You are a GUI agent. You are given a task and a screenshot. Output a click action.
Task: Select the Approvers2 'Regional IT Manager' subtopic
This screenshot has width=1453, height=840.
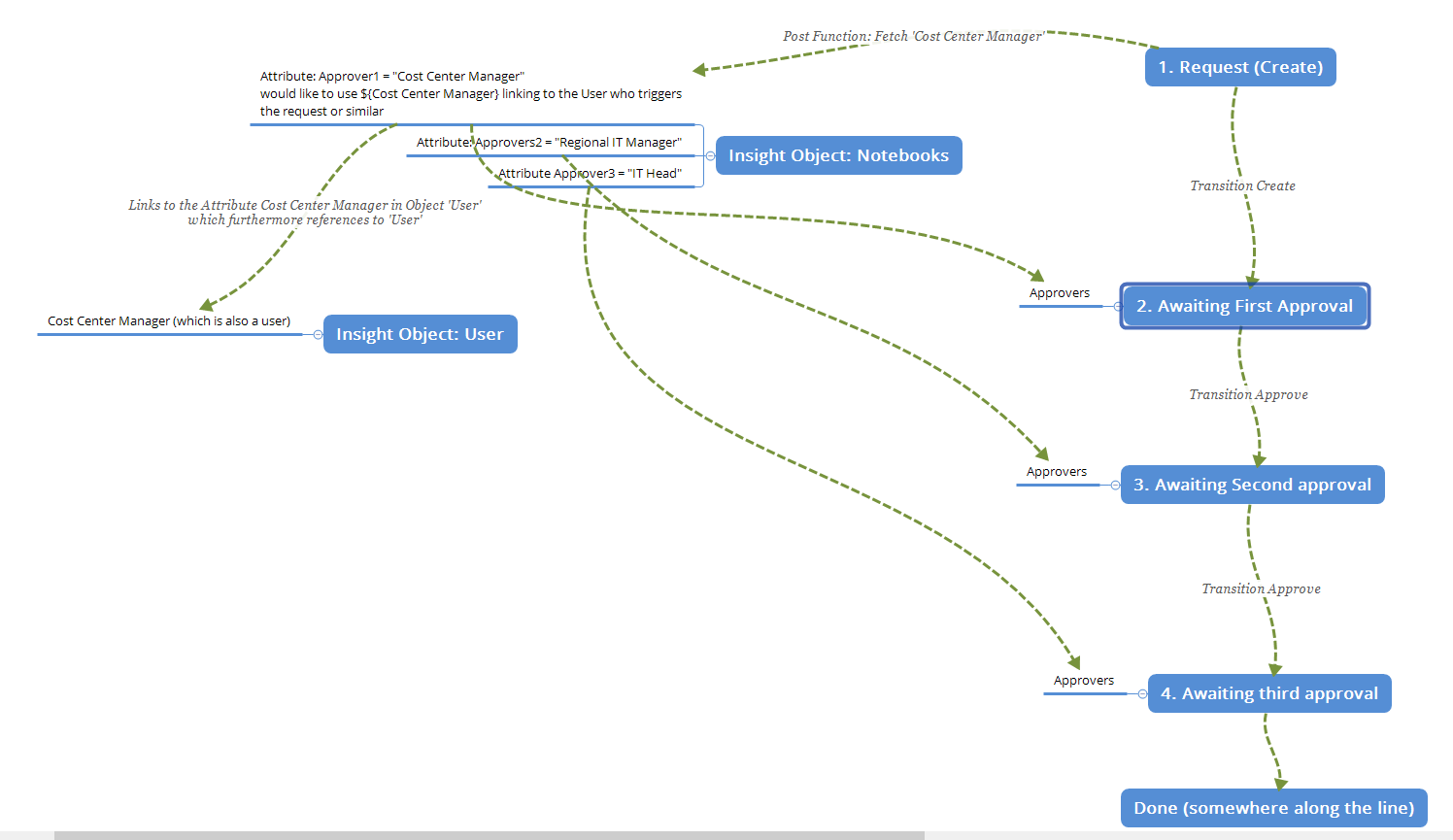(x=550, y=143)
